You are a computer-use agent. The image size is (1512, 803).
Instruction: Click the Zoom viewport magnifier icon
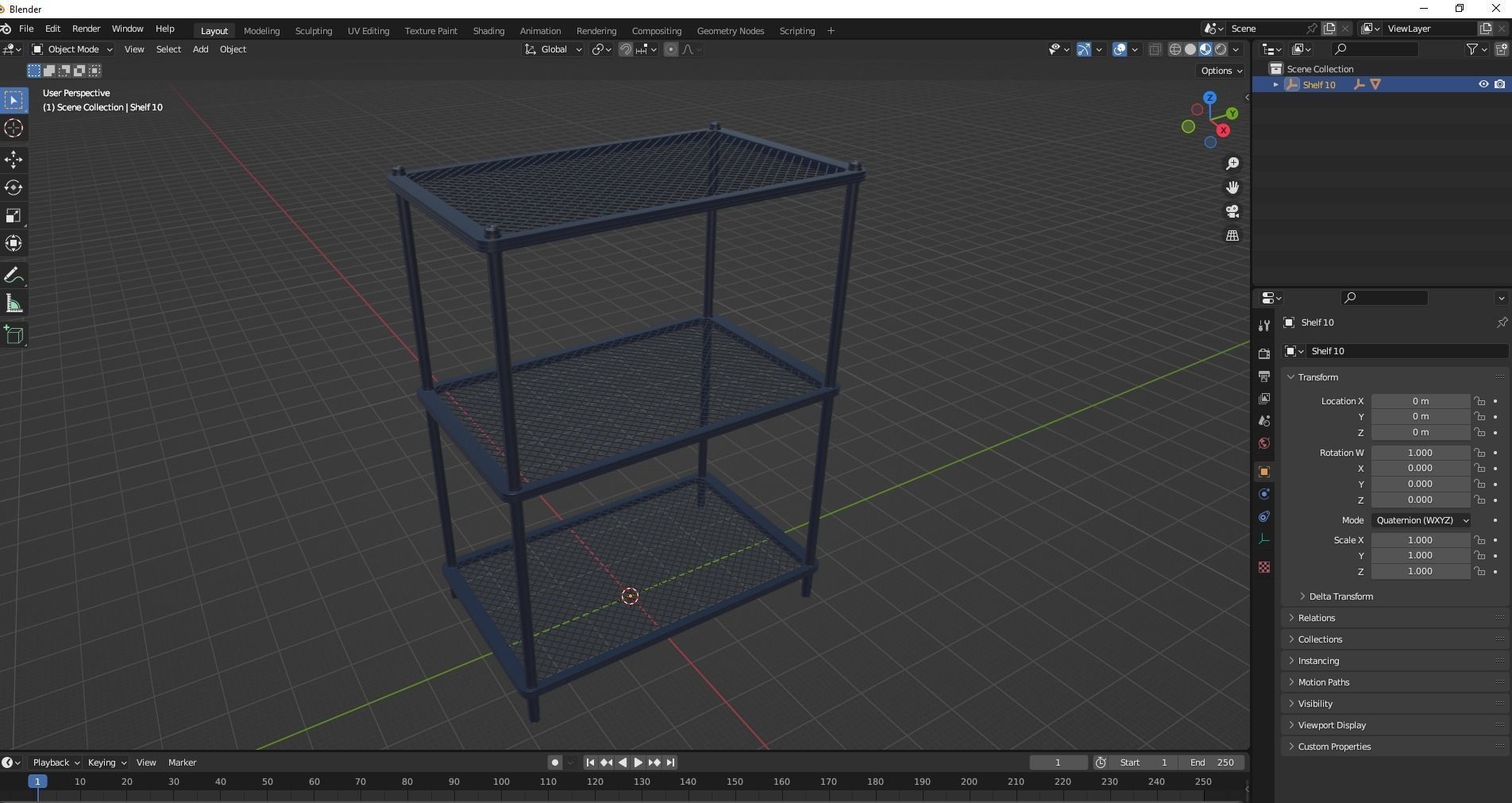pyautogui.click(x=1232, y=163)
